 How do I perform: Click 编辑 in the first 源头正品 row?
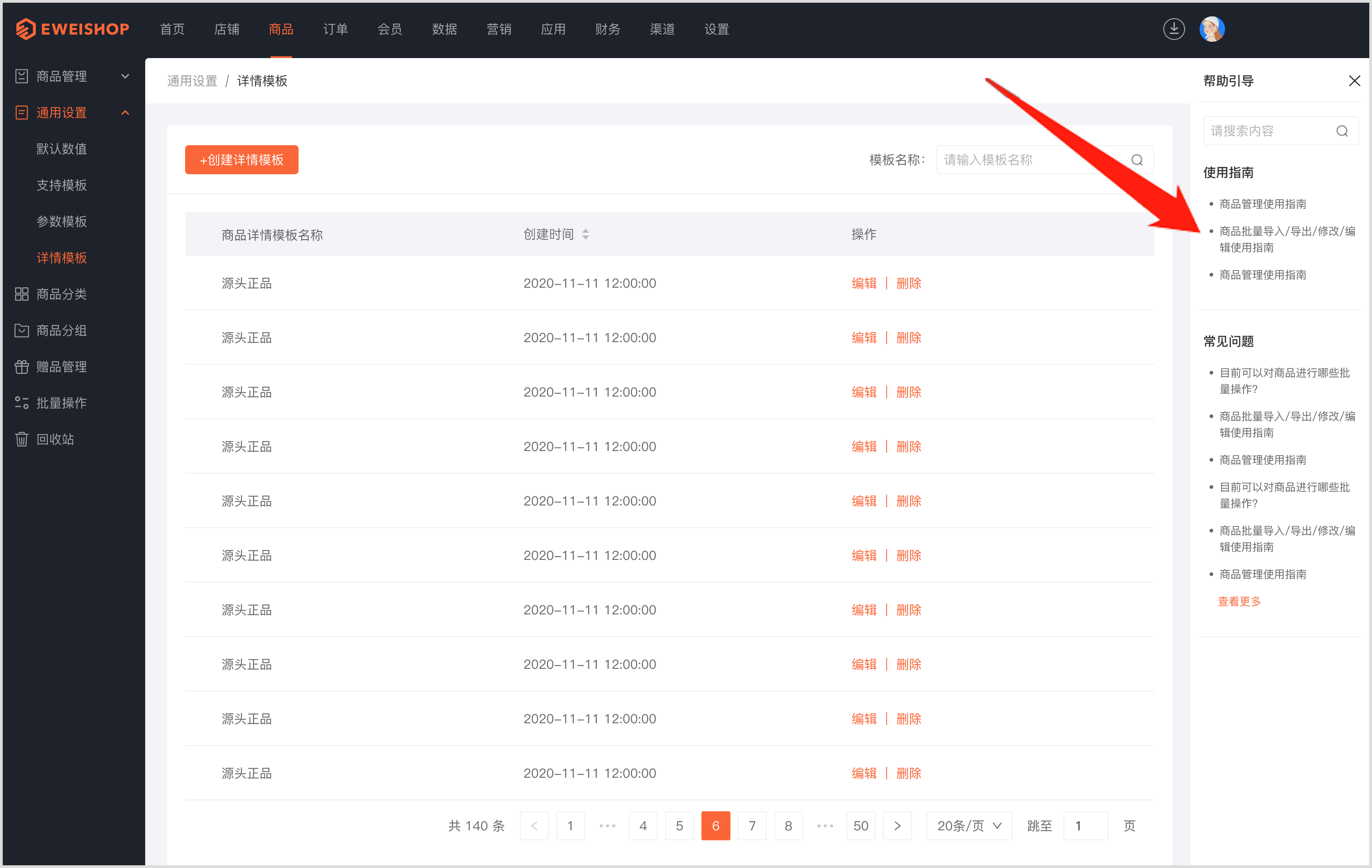tap(864, 283)
